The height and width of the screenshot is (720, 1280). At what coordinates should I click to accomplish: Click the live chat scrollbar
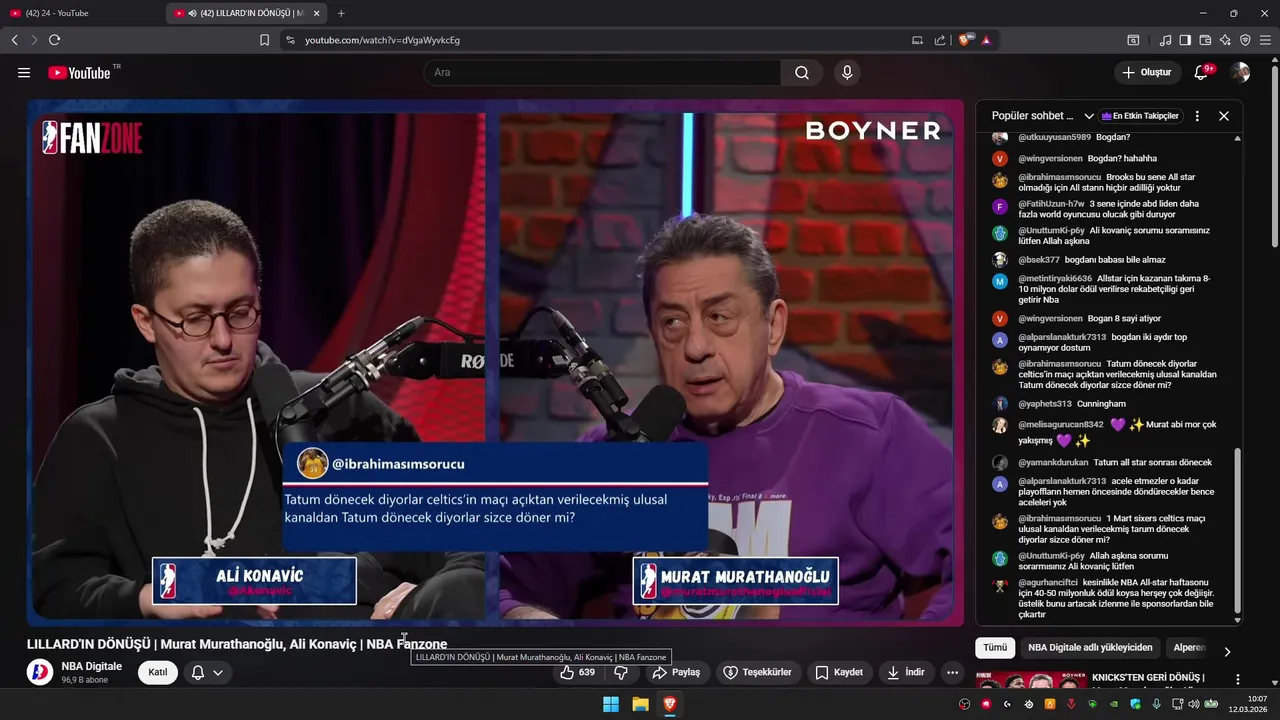[1238, 530]
